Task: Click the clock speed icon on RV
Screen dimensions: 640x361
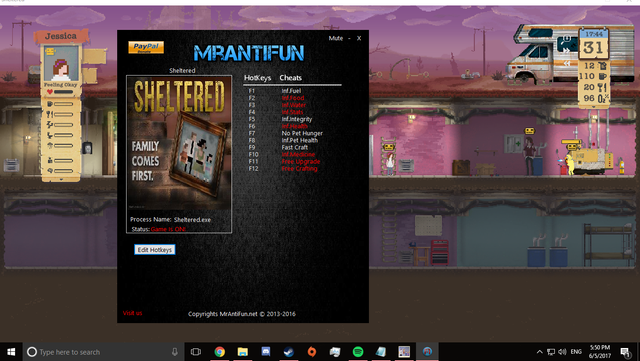Action: pyautogui.click(x=567, y=39)
